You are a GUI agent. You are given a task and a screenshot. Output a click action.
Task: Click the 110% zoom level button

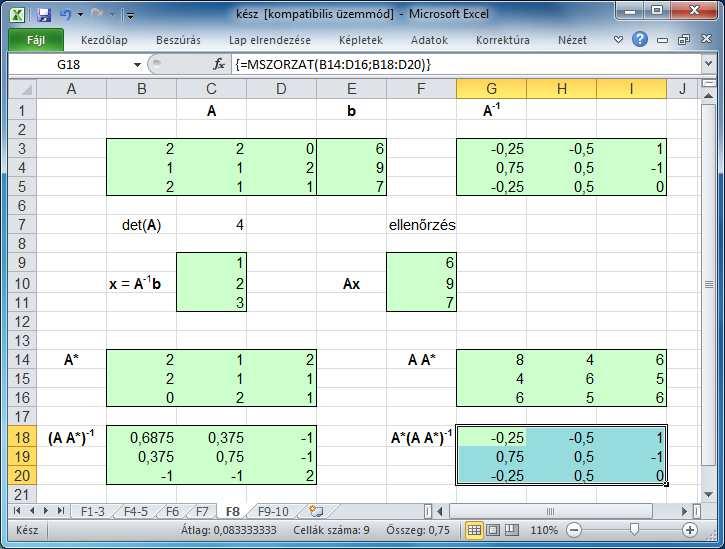click(x=544, y=530)
